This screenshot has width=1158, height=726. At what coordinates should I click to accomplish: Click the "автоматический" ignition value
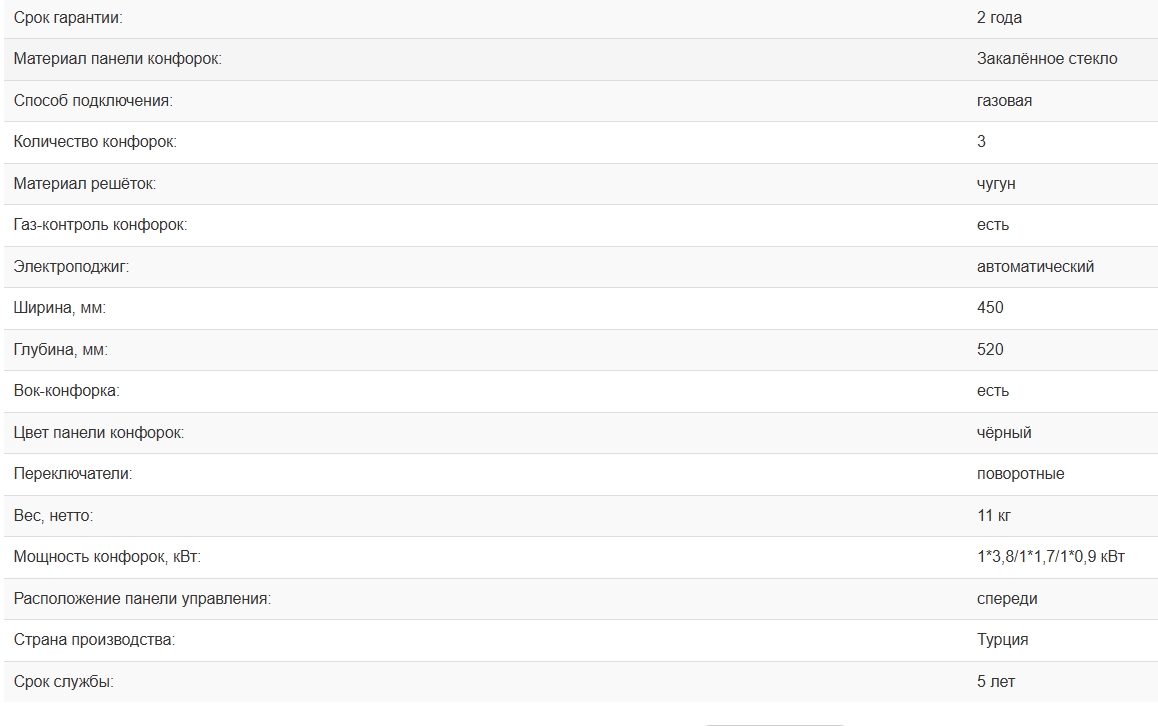coord(1035,267)
